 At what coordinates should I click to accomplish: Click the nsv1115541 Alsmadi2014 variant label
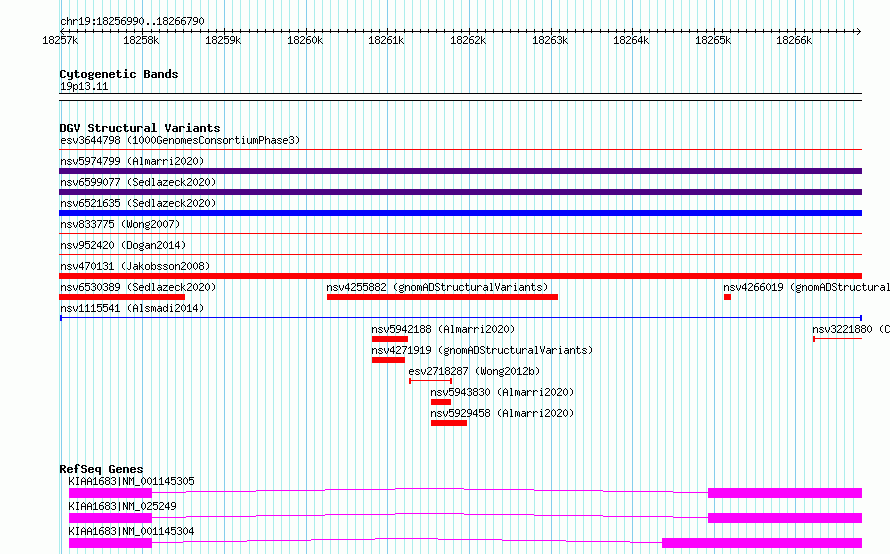pos(132,308)
